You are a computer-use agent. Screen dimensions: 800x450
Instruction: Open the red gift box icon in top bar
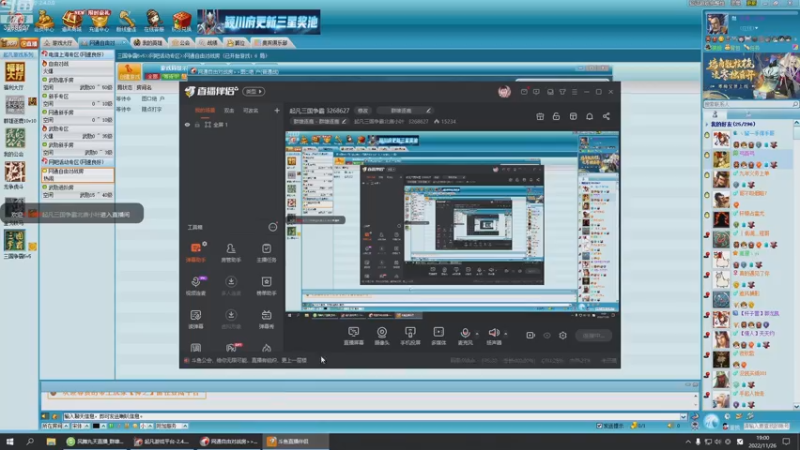(181, 20)
